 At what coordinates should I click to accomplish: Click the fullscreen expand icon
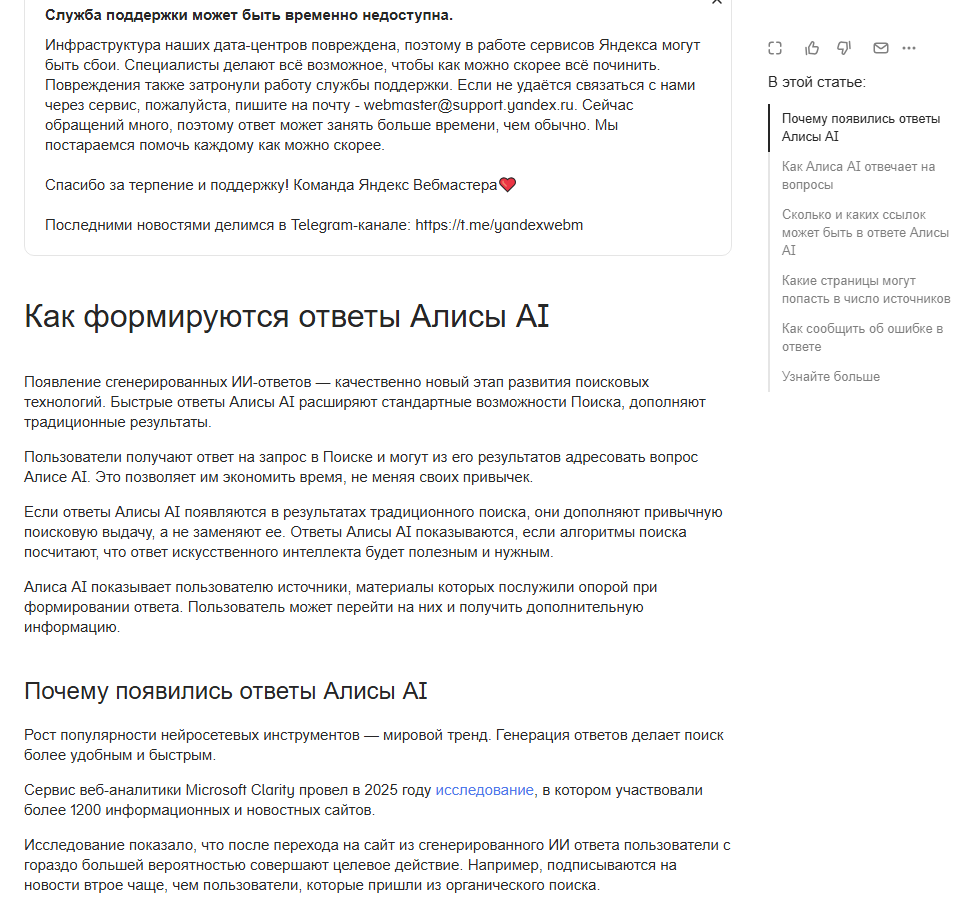[x=775, y=48]
